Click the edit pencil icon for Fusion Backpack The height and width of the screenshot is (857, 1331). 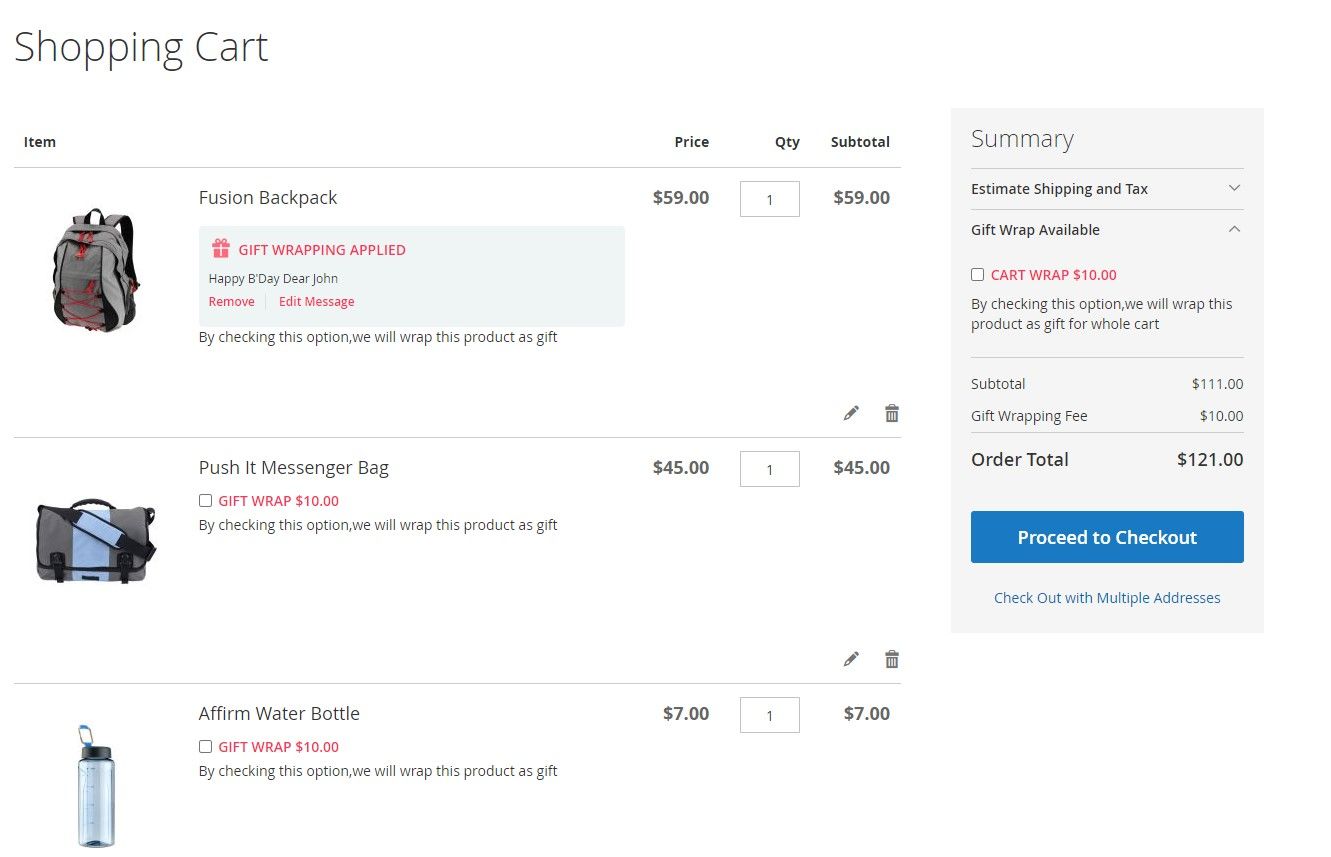851,413
